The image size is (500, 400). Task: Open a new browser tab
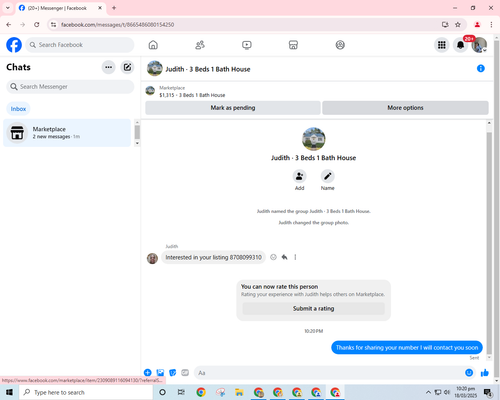click(x=114, y=8)
